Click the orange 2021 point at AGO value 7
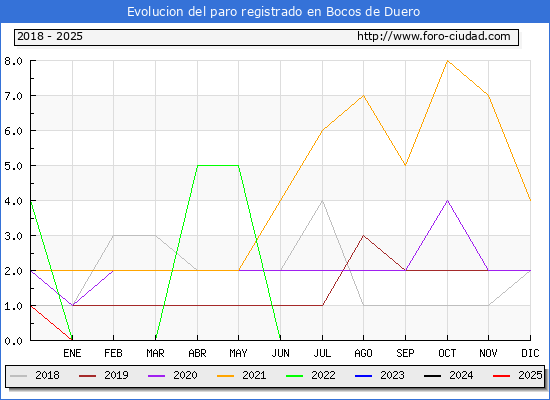The width and height of the screenshot is (550, 400). pyautogui.click(x=363, y=95)
